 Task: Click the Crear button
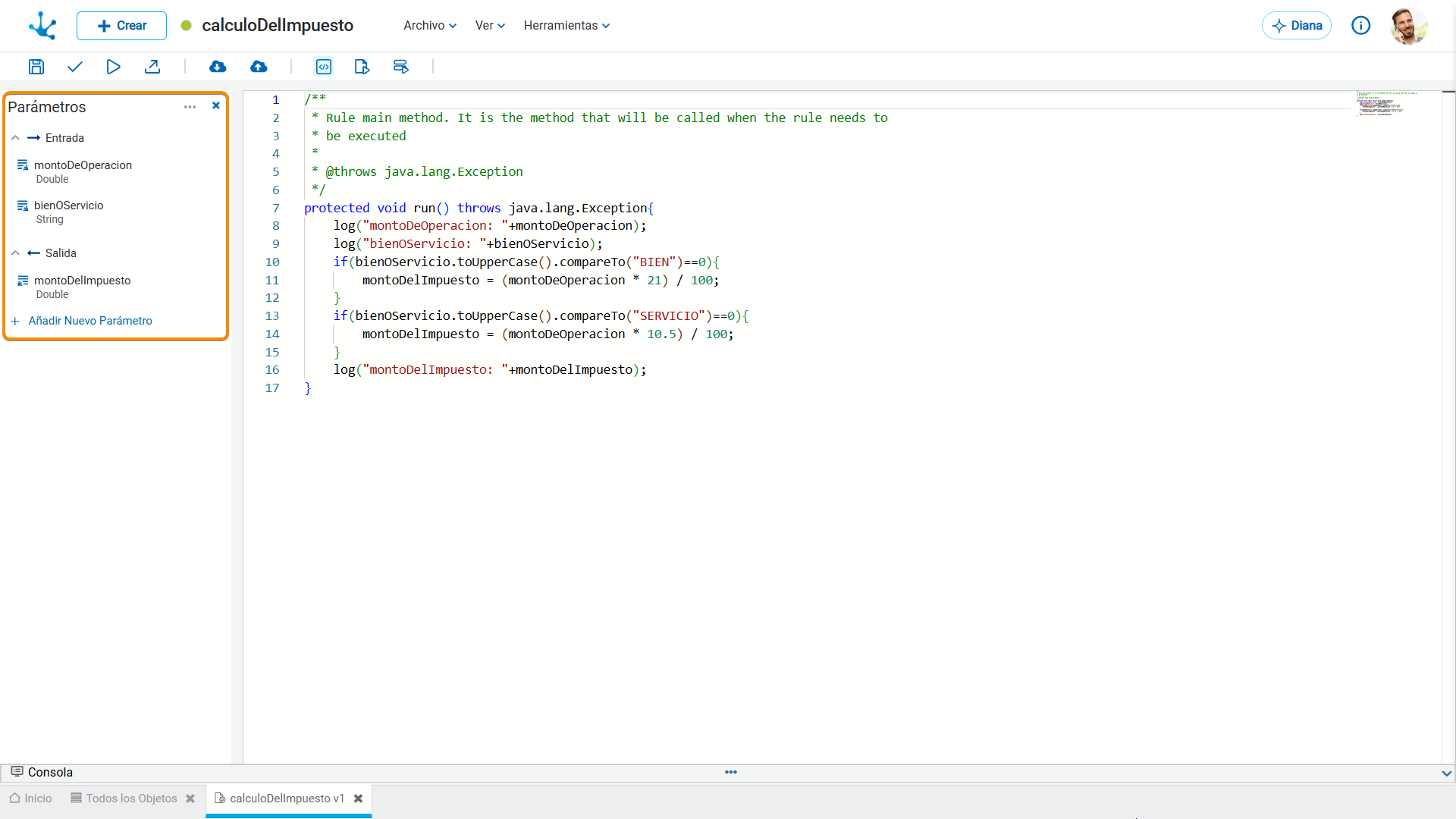[121, 26]
